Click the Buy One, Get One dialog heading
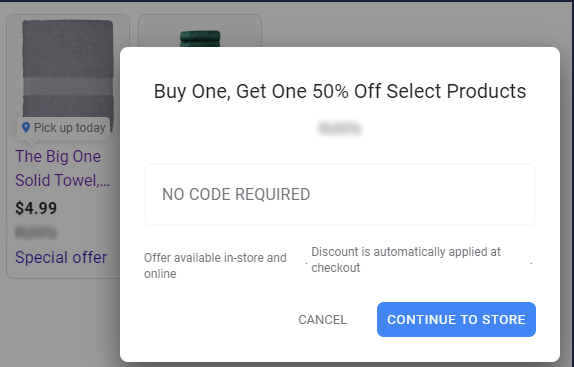The image size is (574, 367). coord(340,91)
